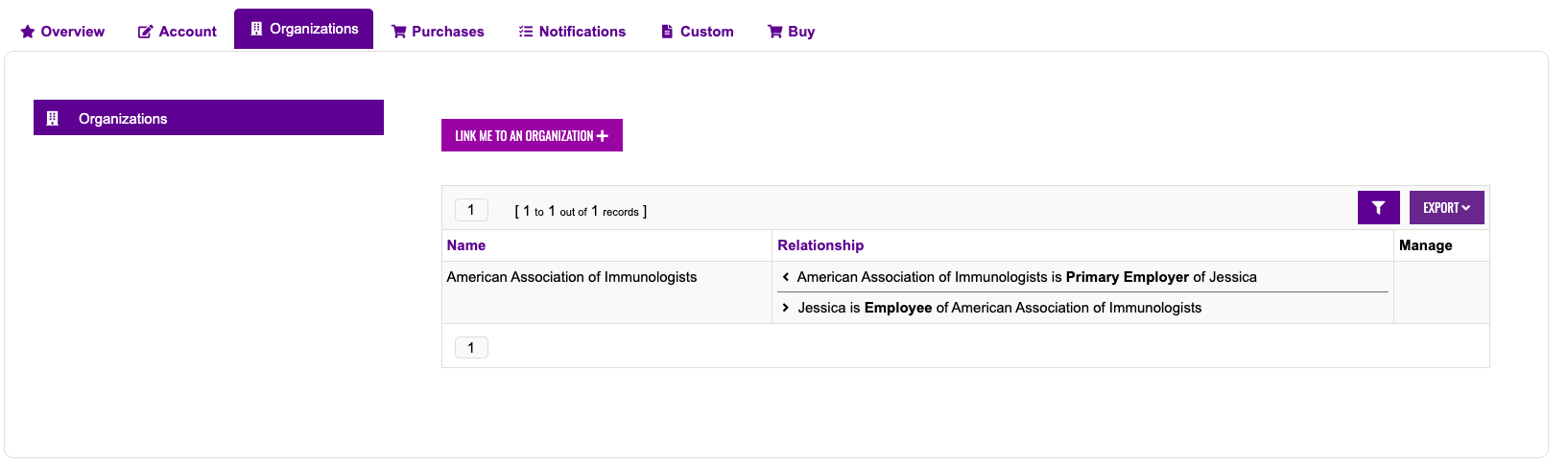The height and width of the screenshot is (464, 1568).
Task: Switch to the Organizations tab in the top navigation
Action: [303, 29]
